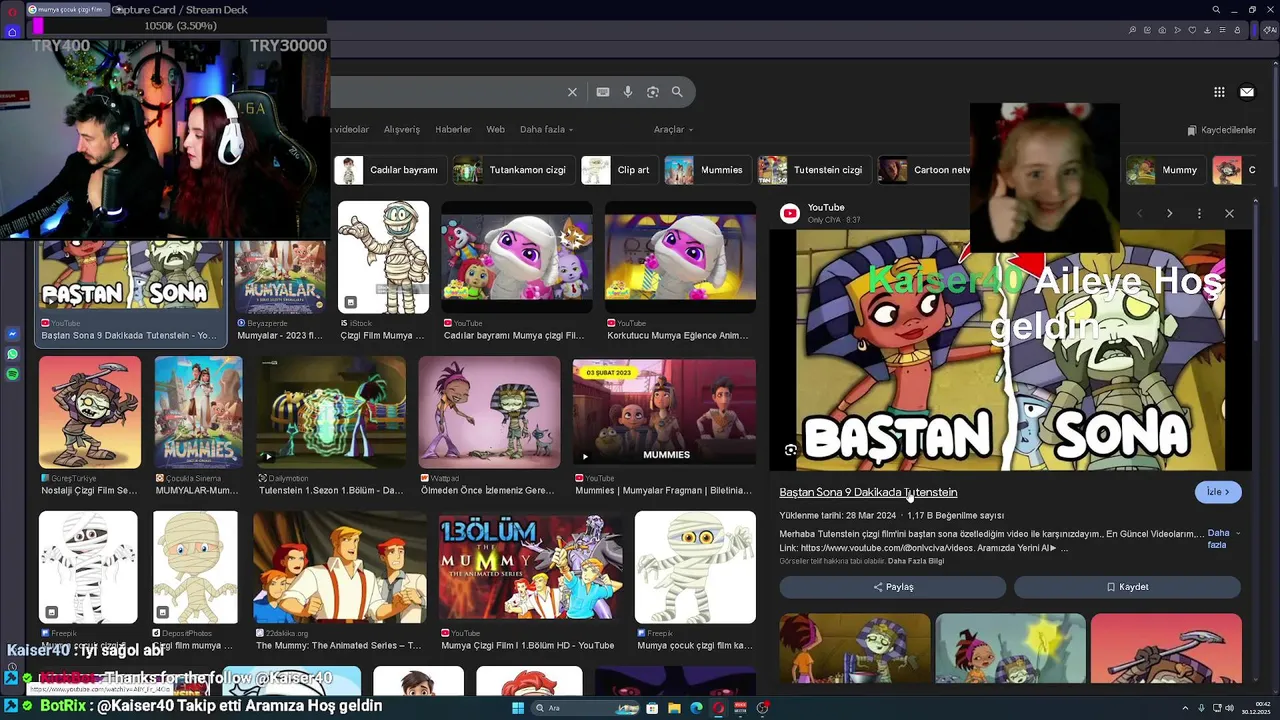The image size is (1280, 720).
Task: Open the 'mumya çocuk çizgi film' browser tab
Action: pos(66,10)
